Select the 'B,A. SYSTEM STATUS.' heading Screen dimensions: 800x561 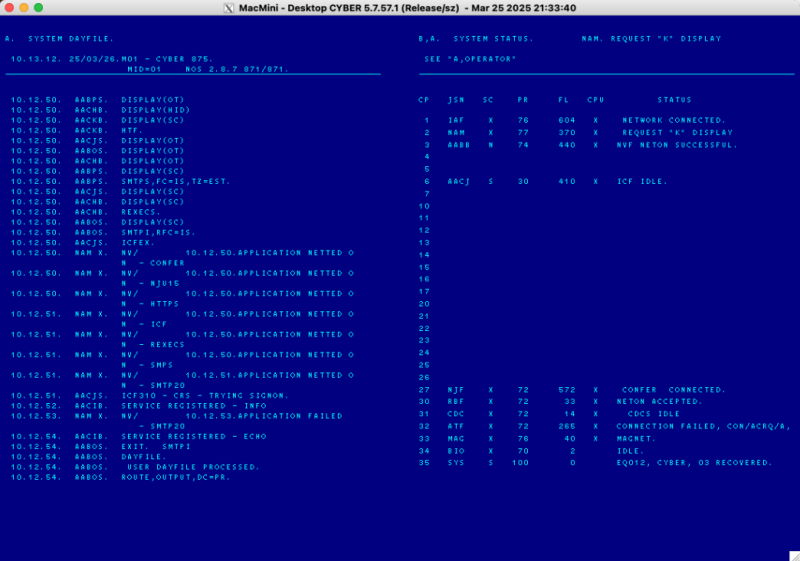tap(476, 39)
